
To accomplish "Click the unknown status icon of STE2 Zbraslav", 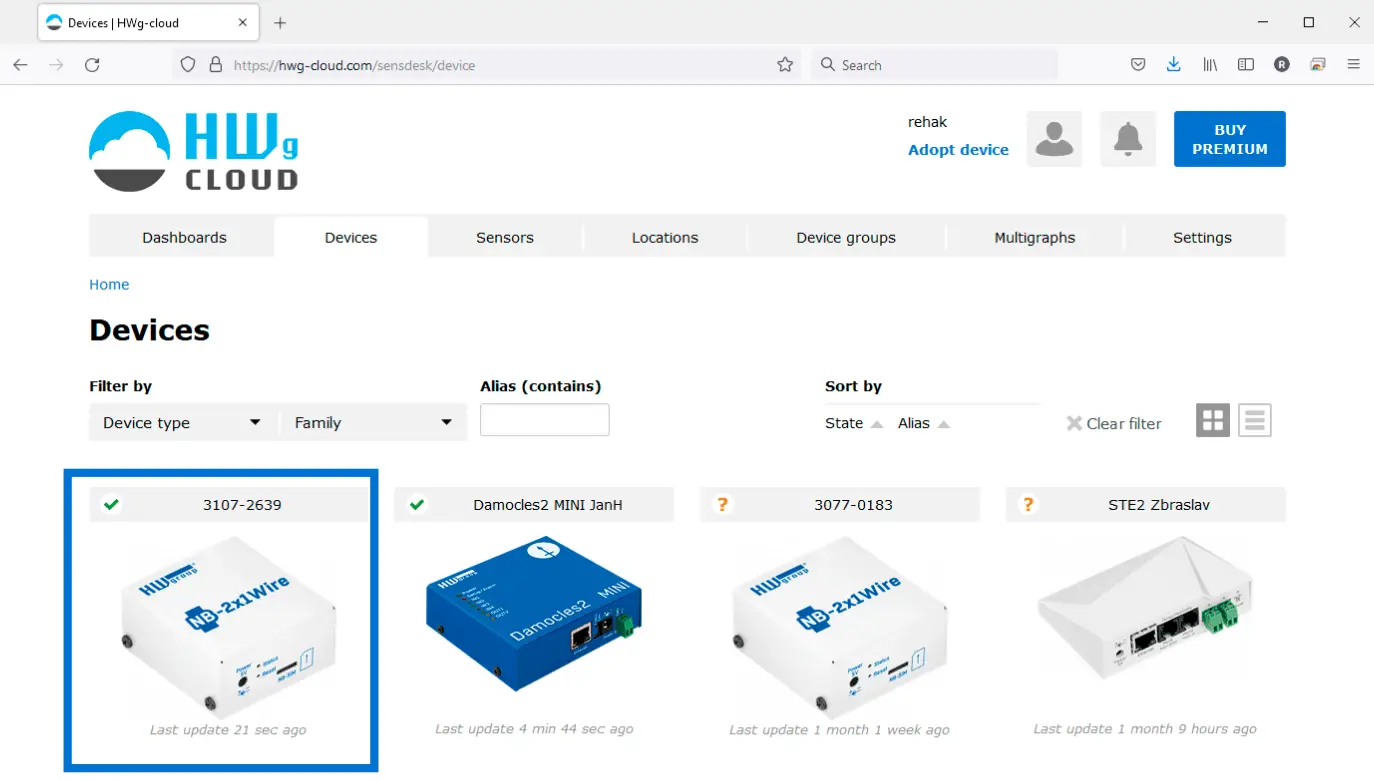I will coord(1028,505).
